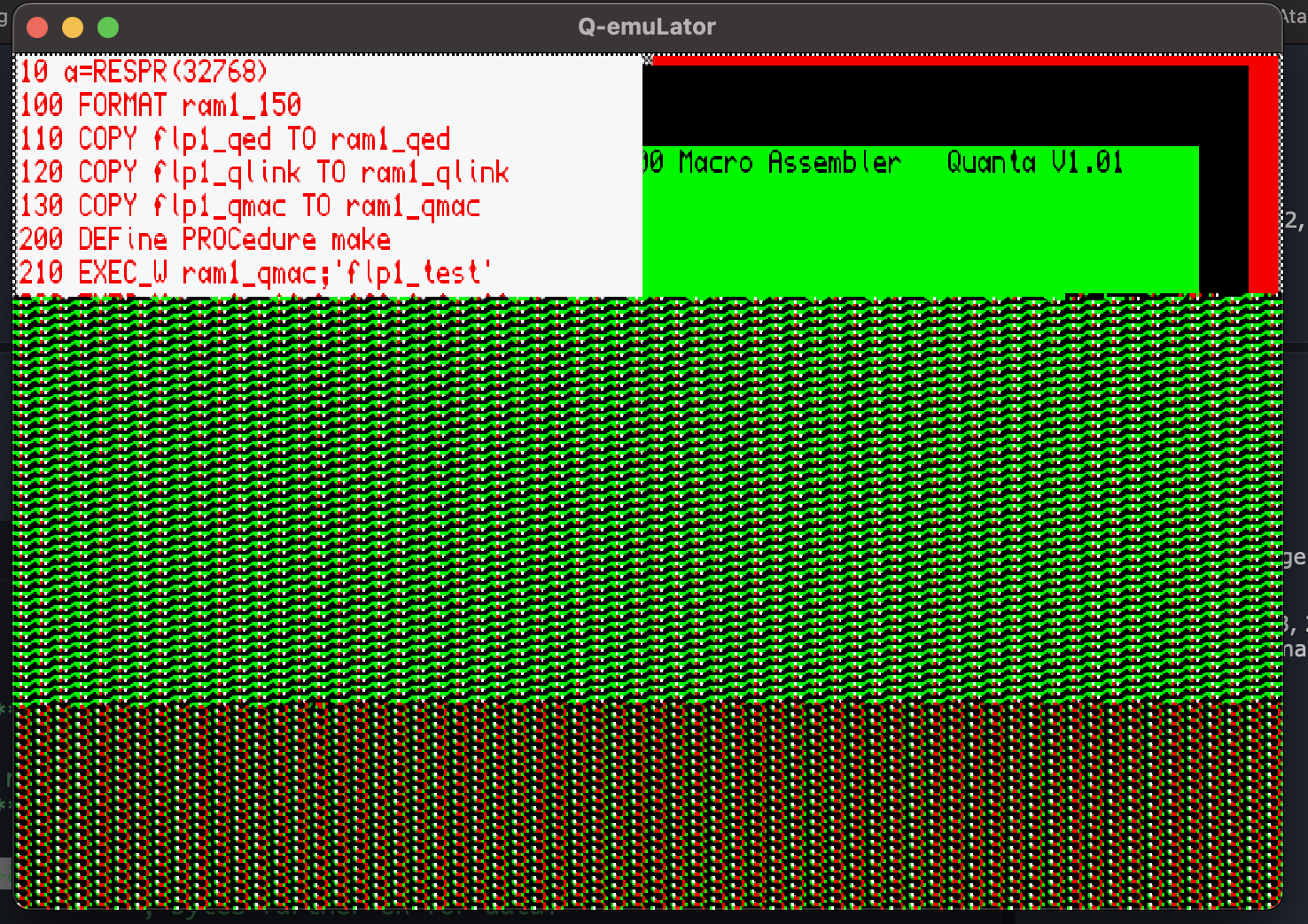
Task: Close the Q-emuLator window
Action: pyautogui.click(x=37, y=27)
